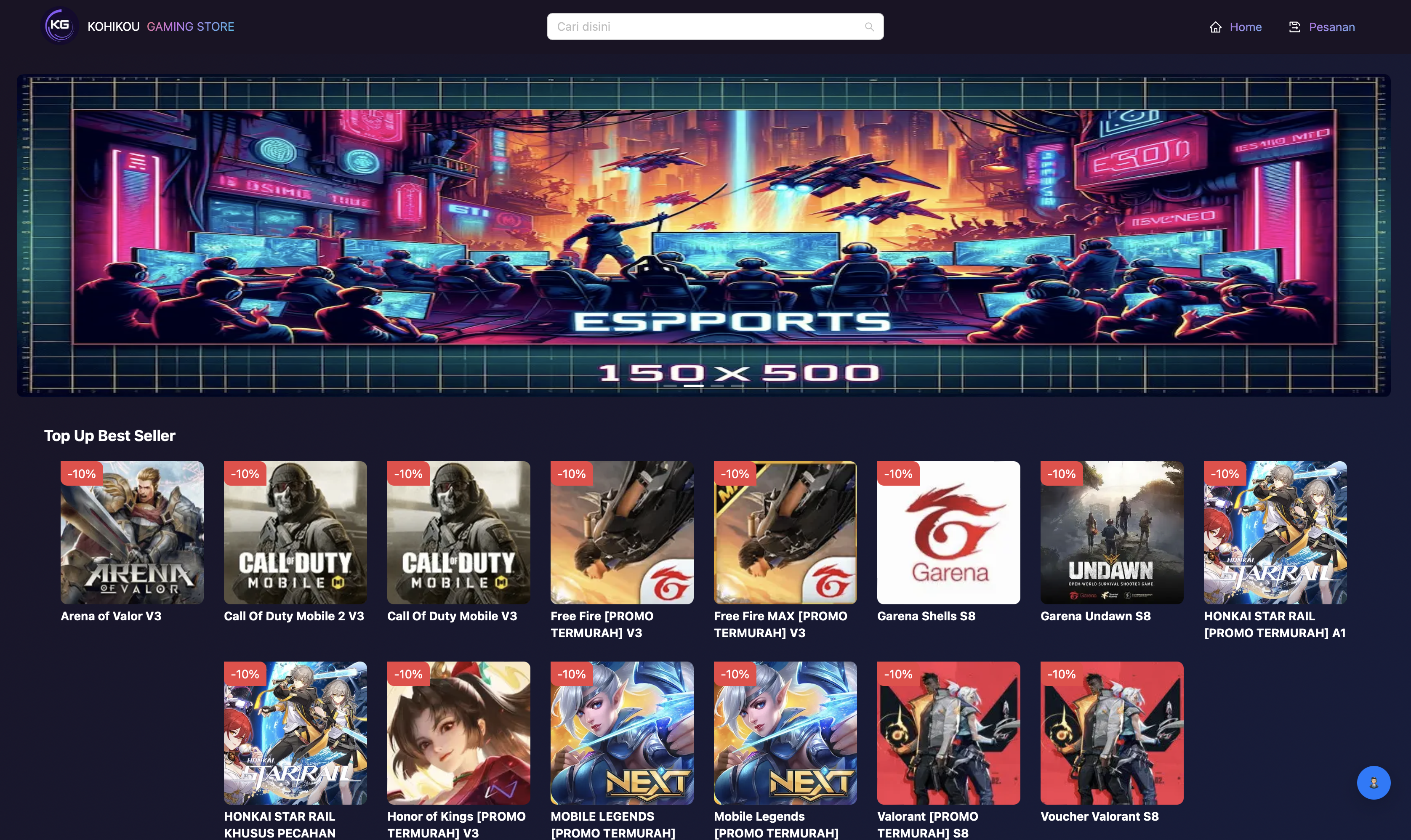Jump to the last banner carousel indicator
Screen dimensions: 1411x840
737,385
